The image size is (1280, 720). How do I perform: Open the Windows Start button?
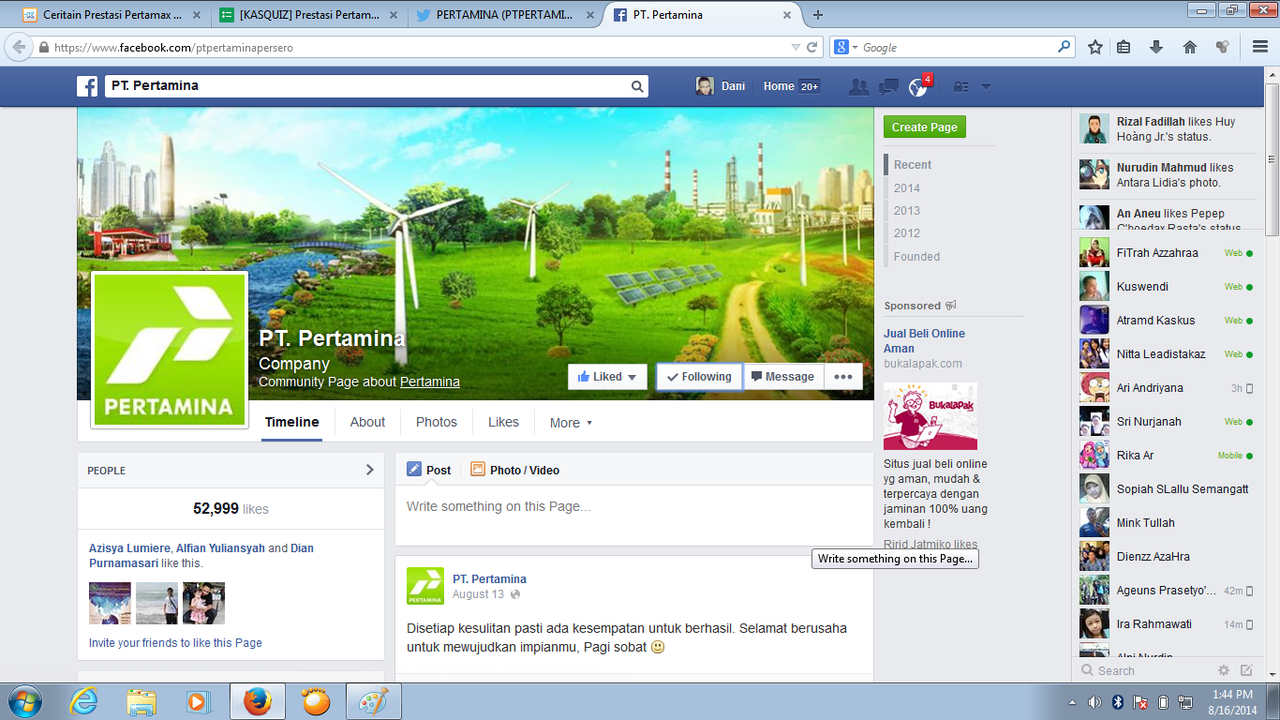coord(23,701)
